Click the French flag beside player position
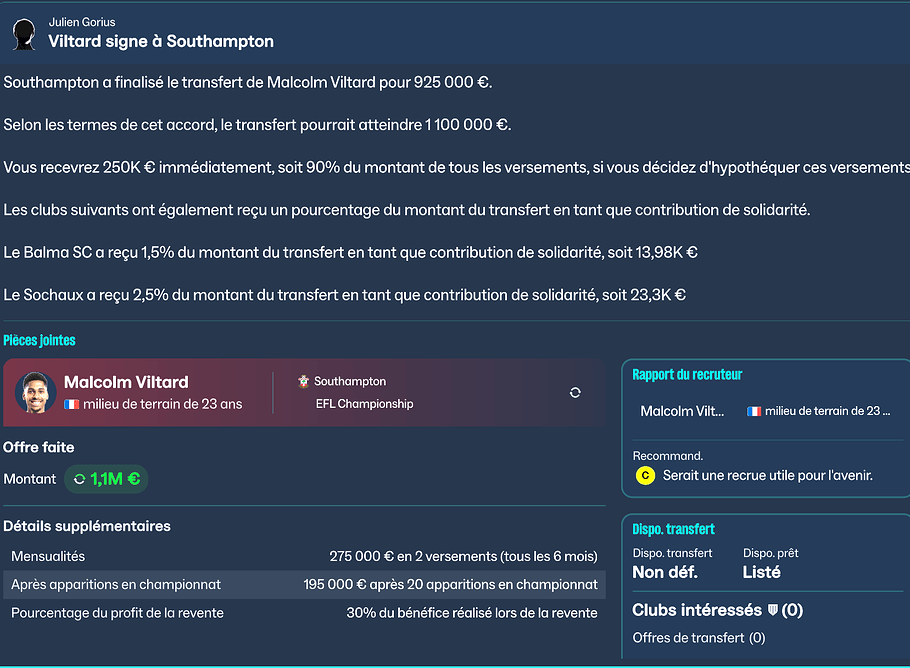 coord(72,405)
